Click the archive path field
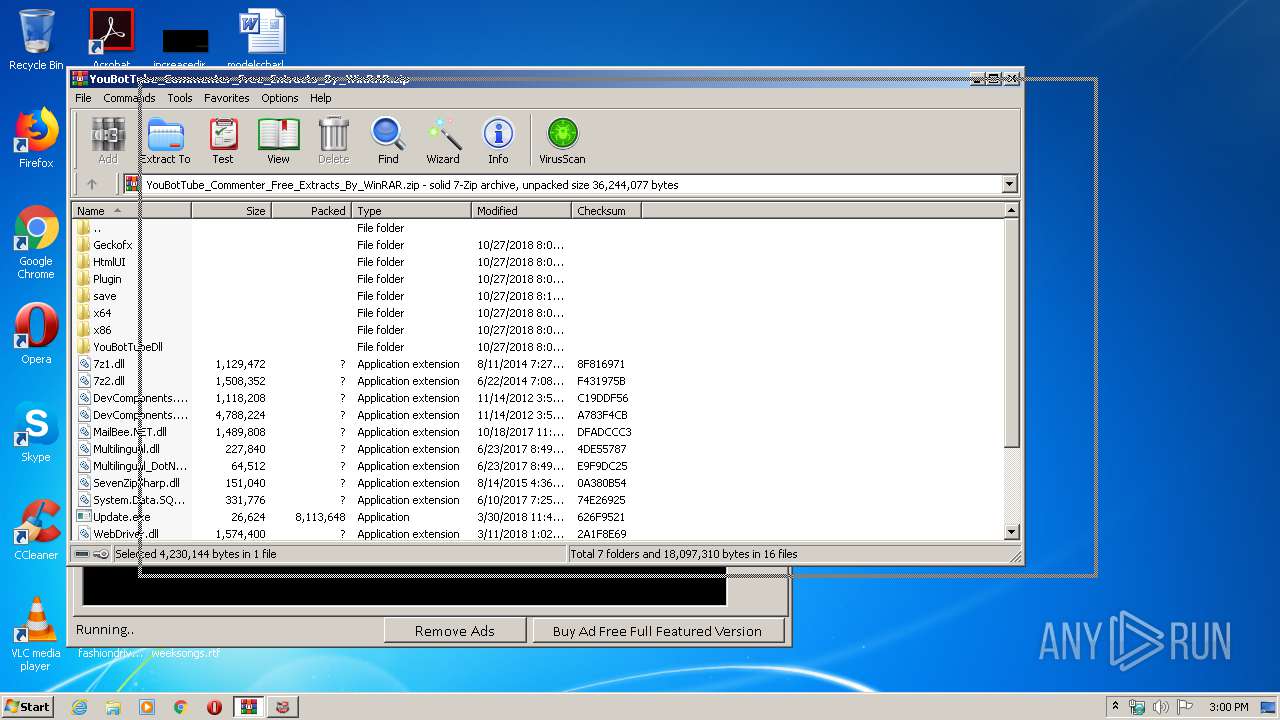Viewport: 1280px width, 720px height. click(570, 184)
